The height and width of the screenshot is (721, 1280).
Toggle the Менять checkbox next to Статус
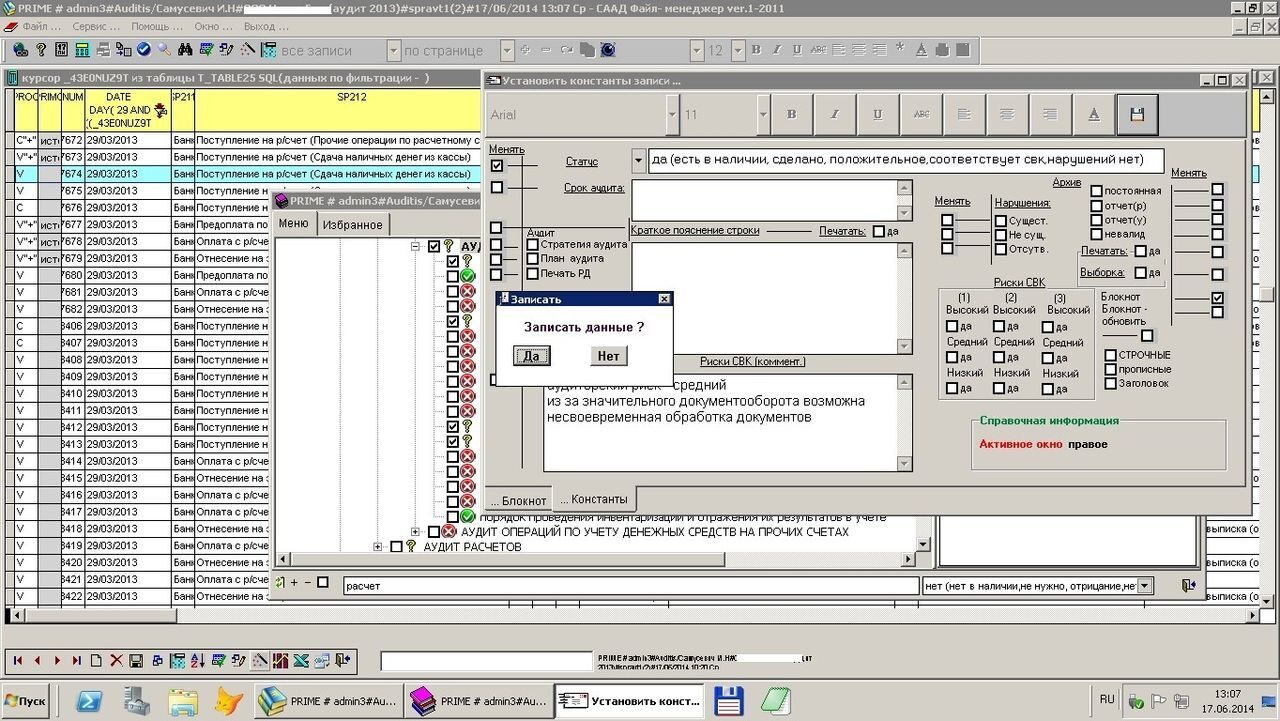[497, 165]
